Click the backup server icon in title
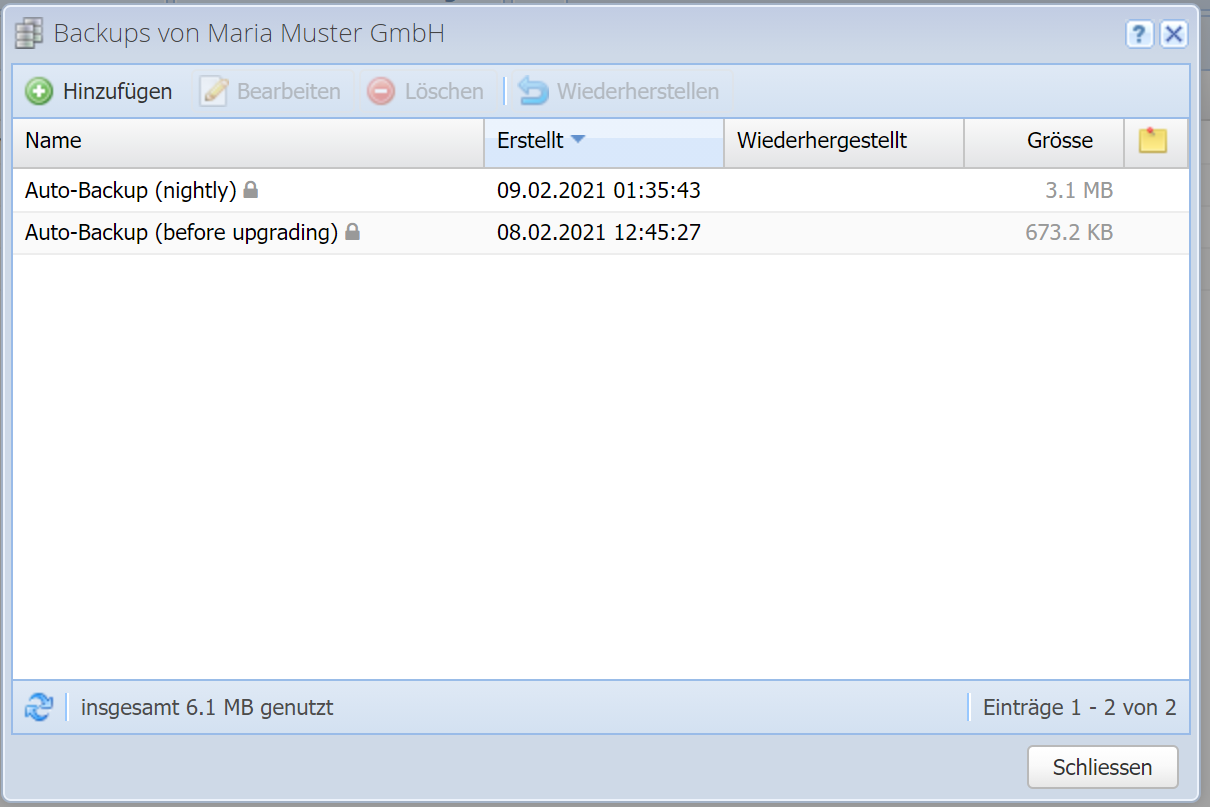The height and width of the screenshot is (807, 1210). [x=30, y=34]
